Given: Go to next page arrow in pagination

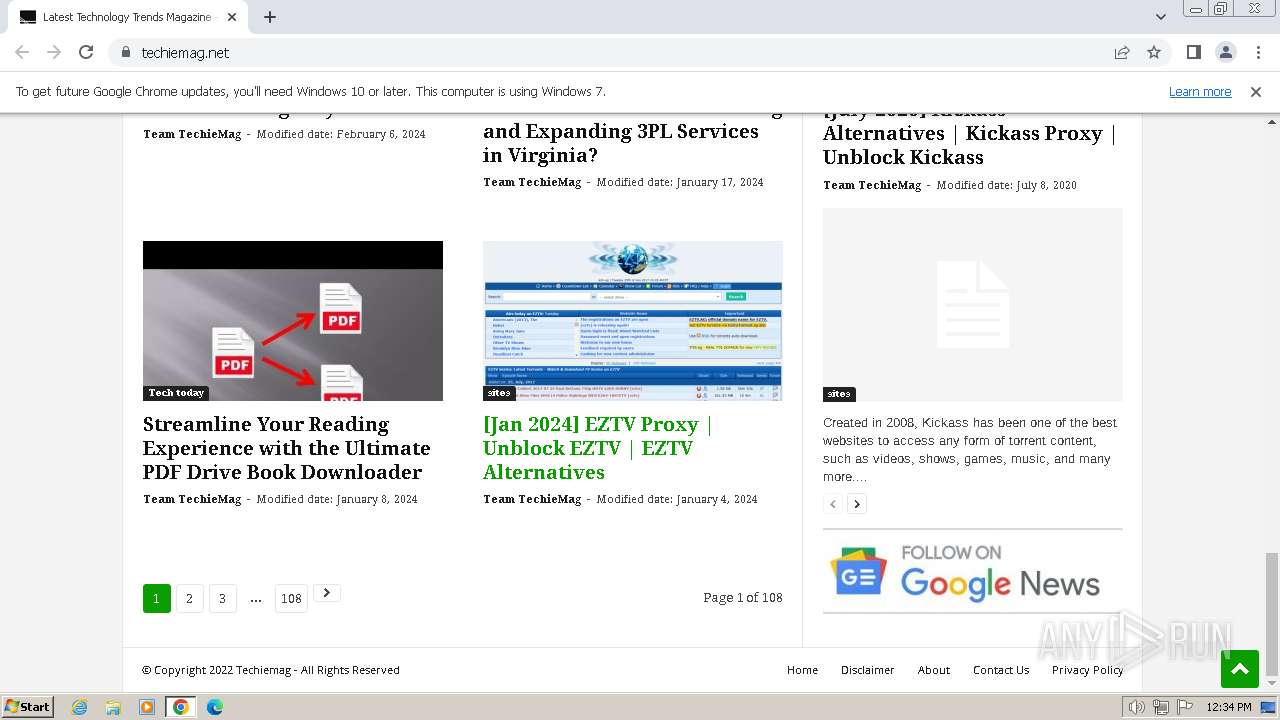Looking at the screenshot, I should (x=327, y=593).
